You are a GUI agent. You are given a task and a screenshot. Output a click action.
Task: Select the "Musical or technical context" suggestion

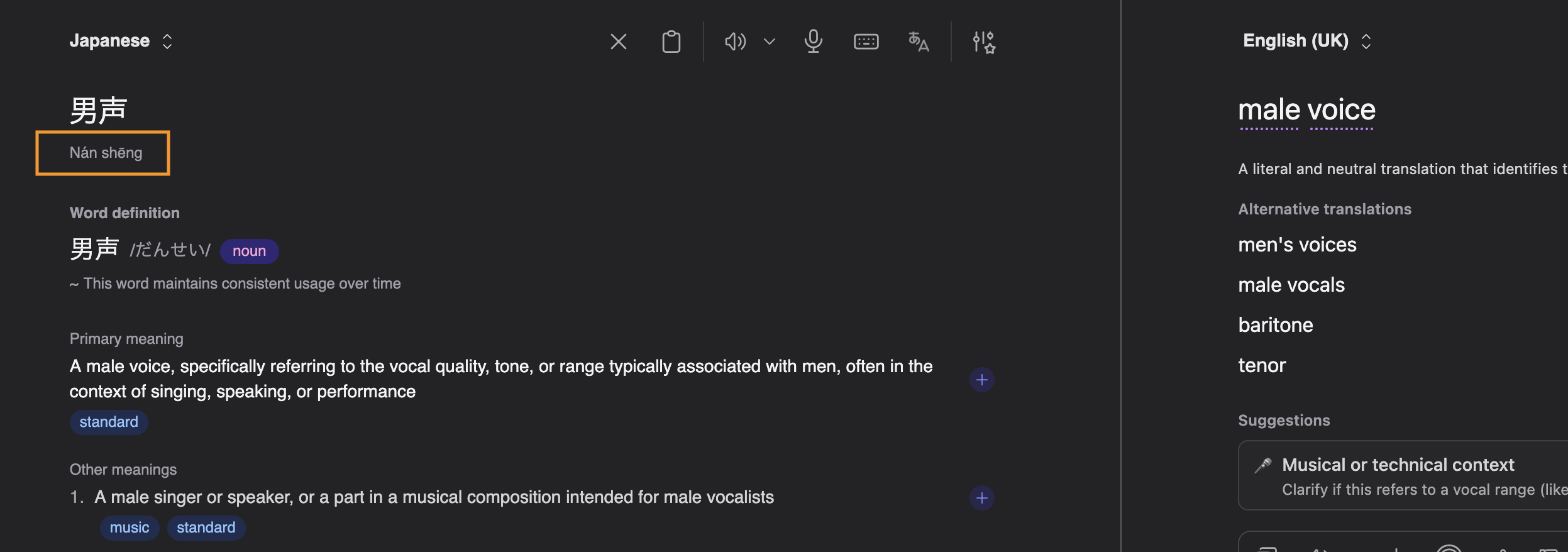click(x=1403, y=475)
